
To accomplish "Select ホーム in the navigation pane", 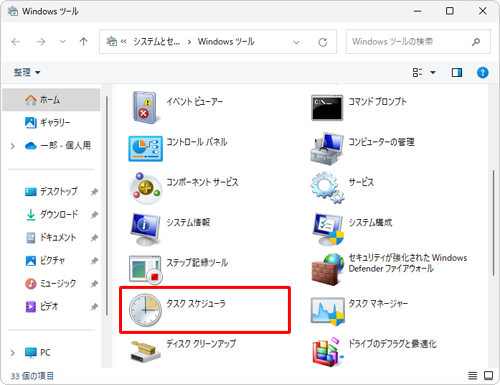I will [x=51, y=100].
